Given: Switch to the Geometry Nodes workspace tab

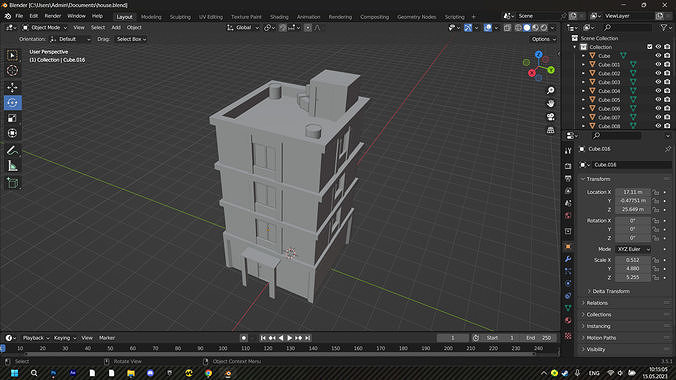Looking at the screenshot, I should coord(416,17).
